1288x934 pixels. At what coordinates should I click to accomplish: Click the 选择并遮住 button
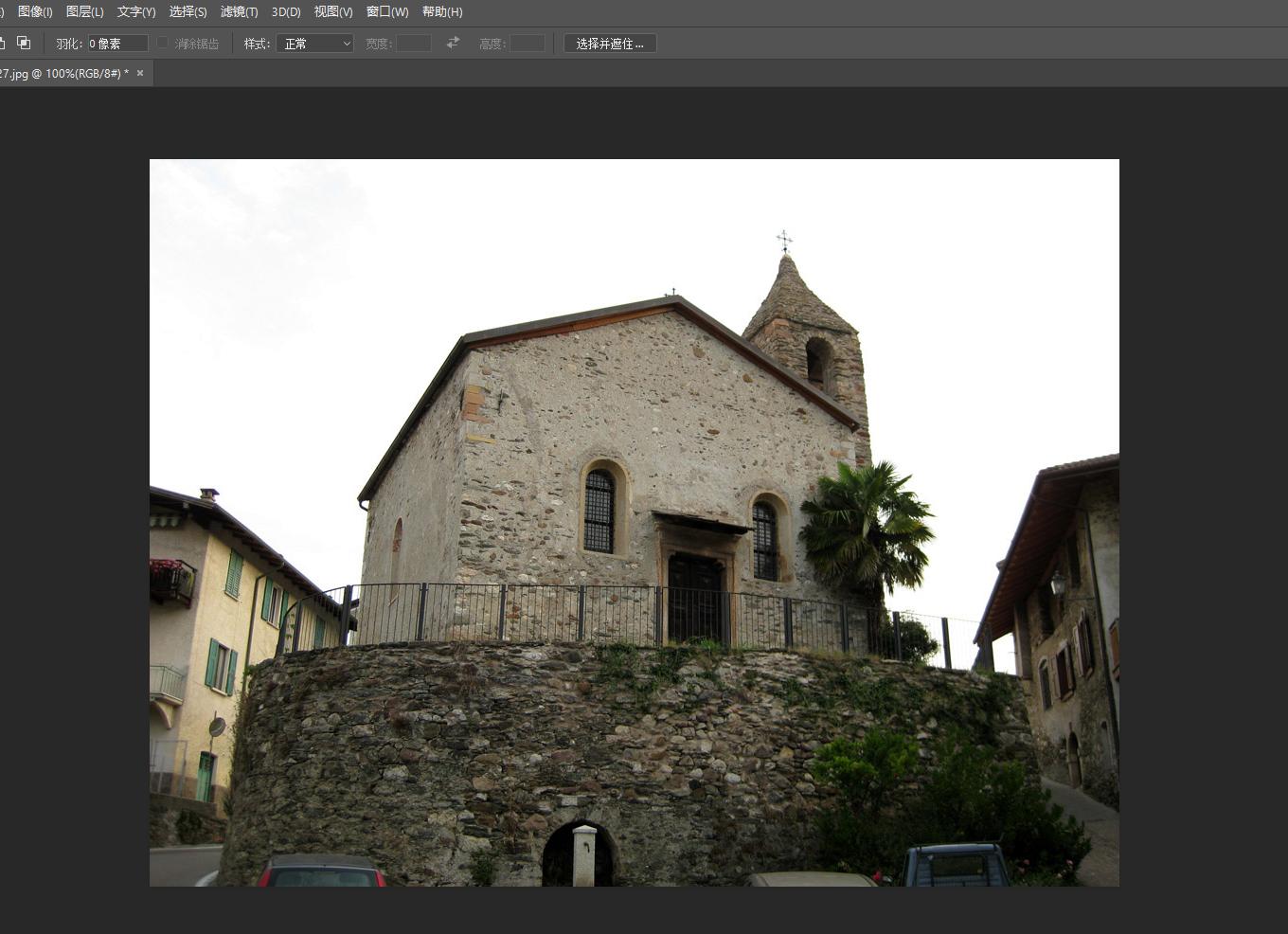tap(609, 44)
